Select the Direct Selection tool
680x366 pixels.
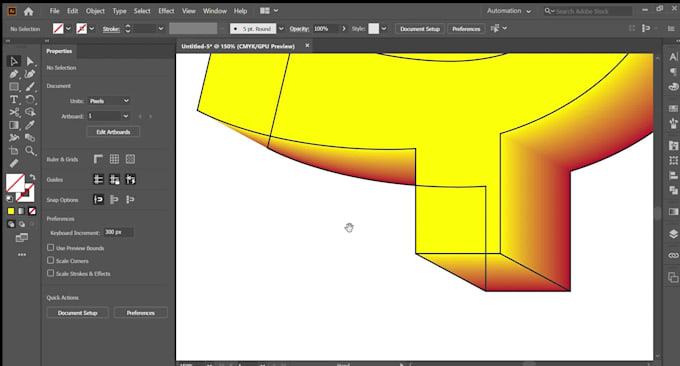click(x=30, y=61)
